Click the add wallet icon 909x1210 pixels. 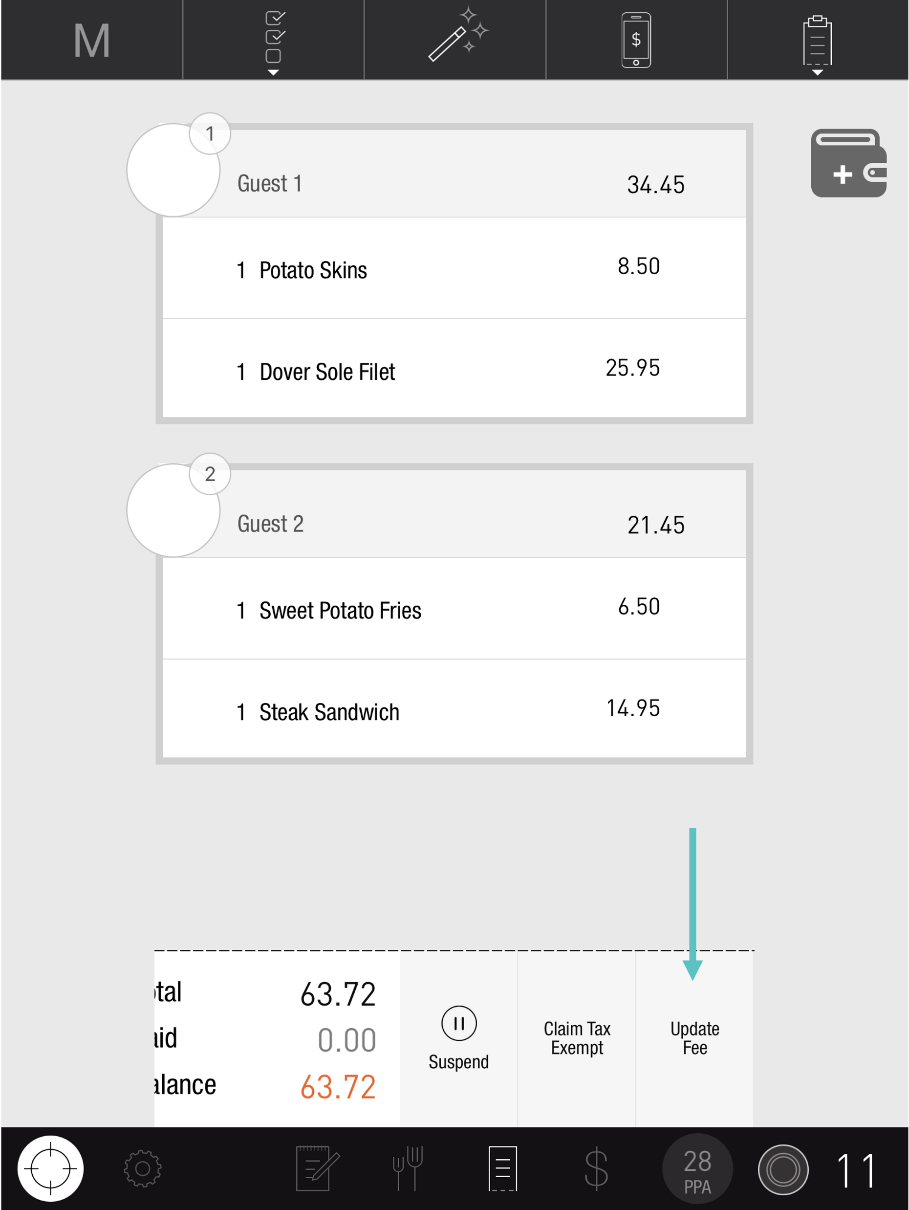pos(848,164)
